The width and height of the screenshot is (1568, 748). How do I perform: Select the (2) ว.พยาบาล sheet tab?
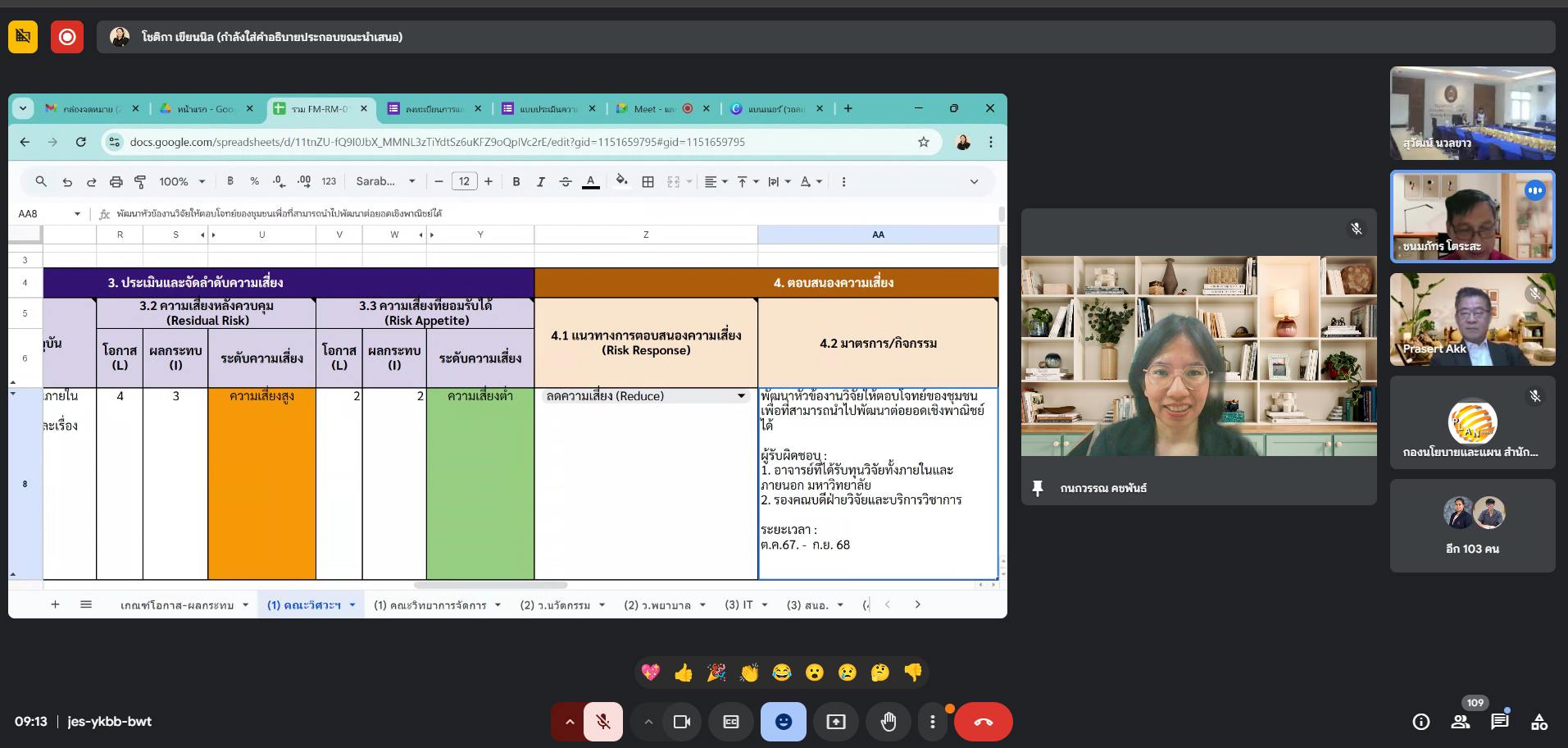coord(664,604)
